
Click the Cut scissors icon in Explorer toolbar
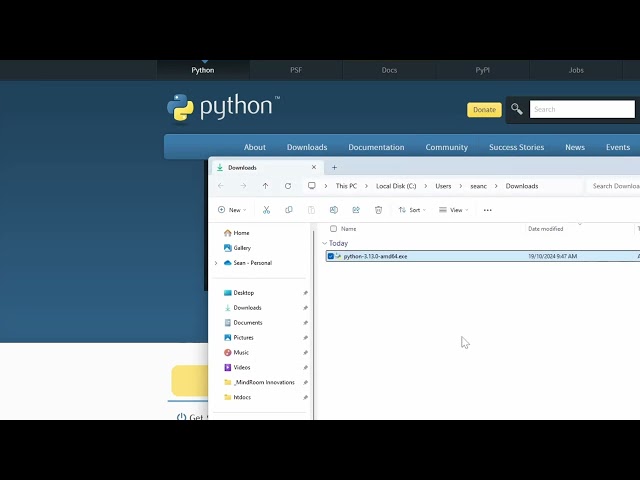click(x=267, y=210)
